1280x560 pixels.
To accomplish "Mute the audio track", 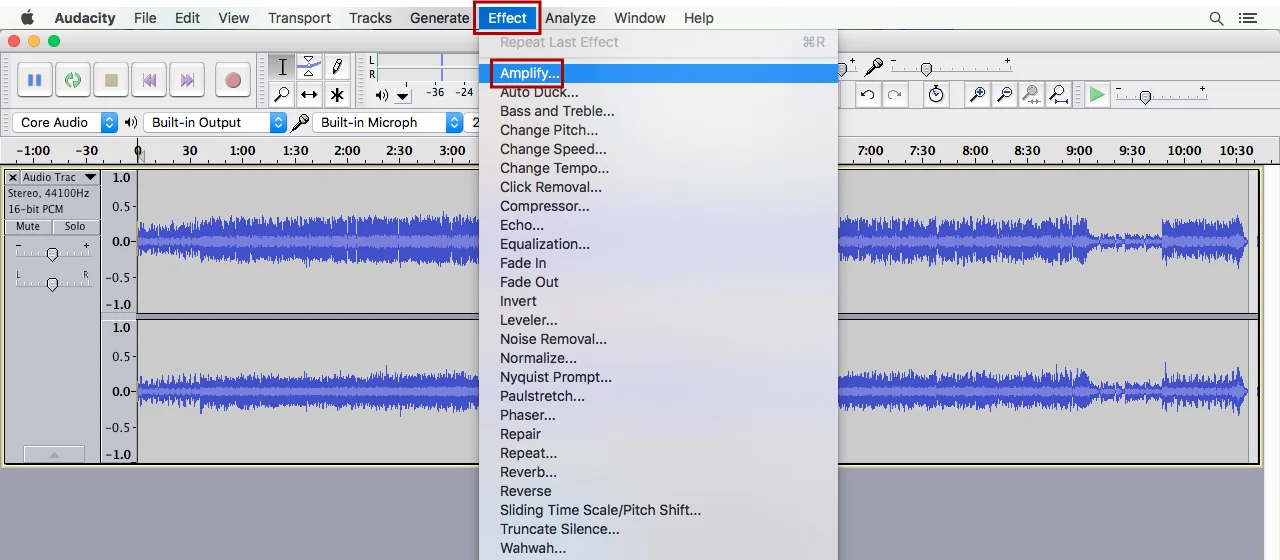I will click(28, 226).
